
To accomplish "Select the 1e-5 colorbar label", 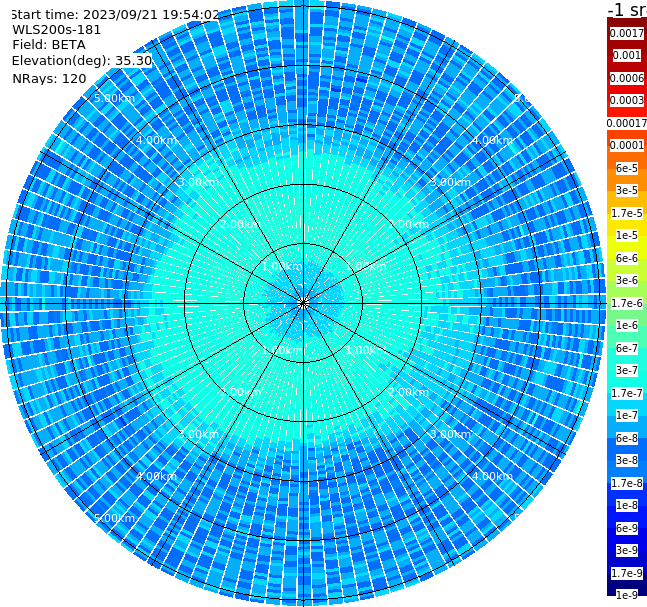I will pyautogui.click(x=627, y=235).
